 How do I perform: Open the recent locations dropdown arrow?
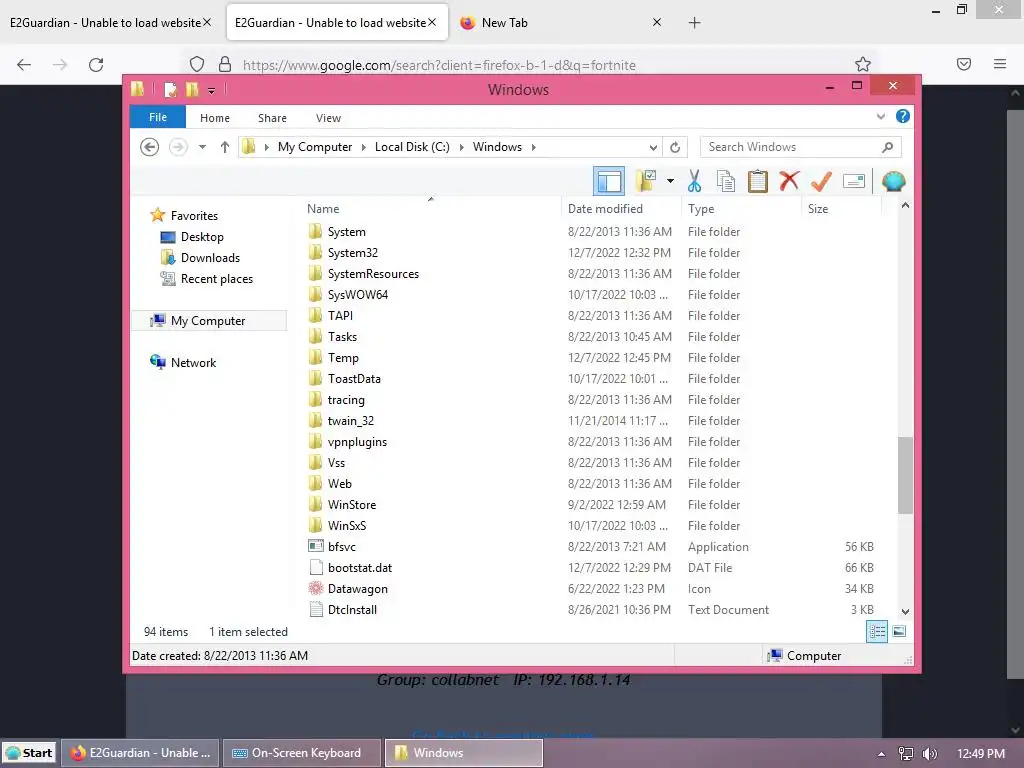202,147
